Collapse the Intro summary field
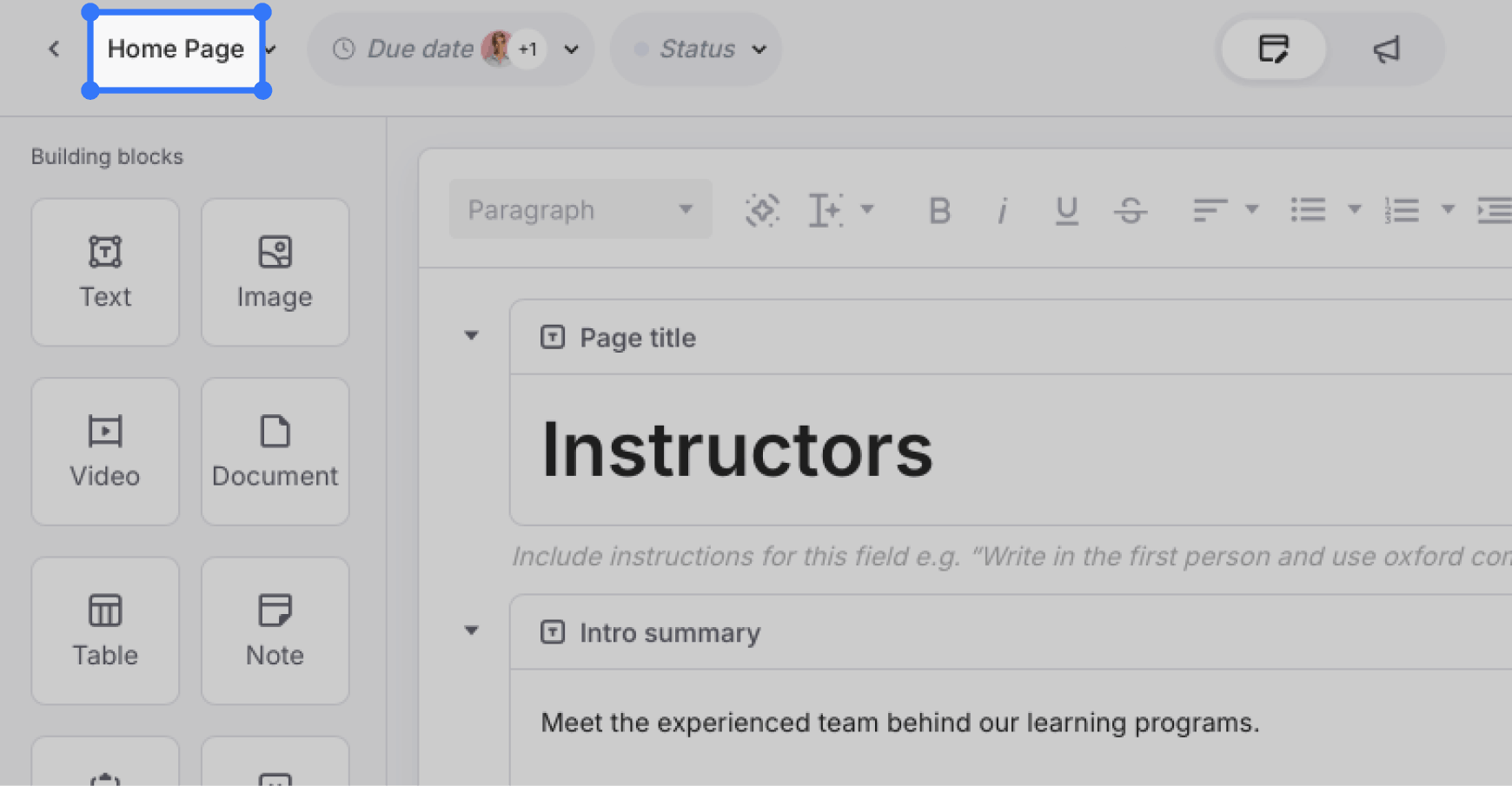The height and width of the screenshot is (786, 1512). pyautogui.click(x=471, y=631)
